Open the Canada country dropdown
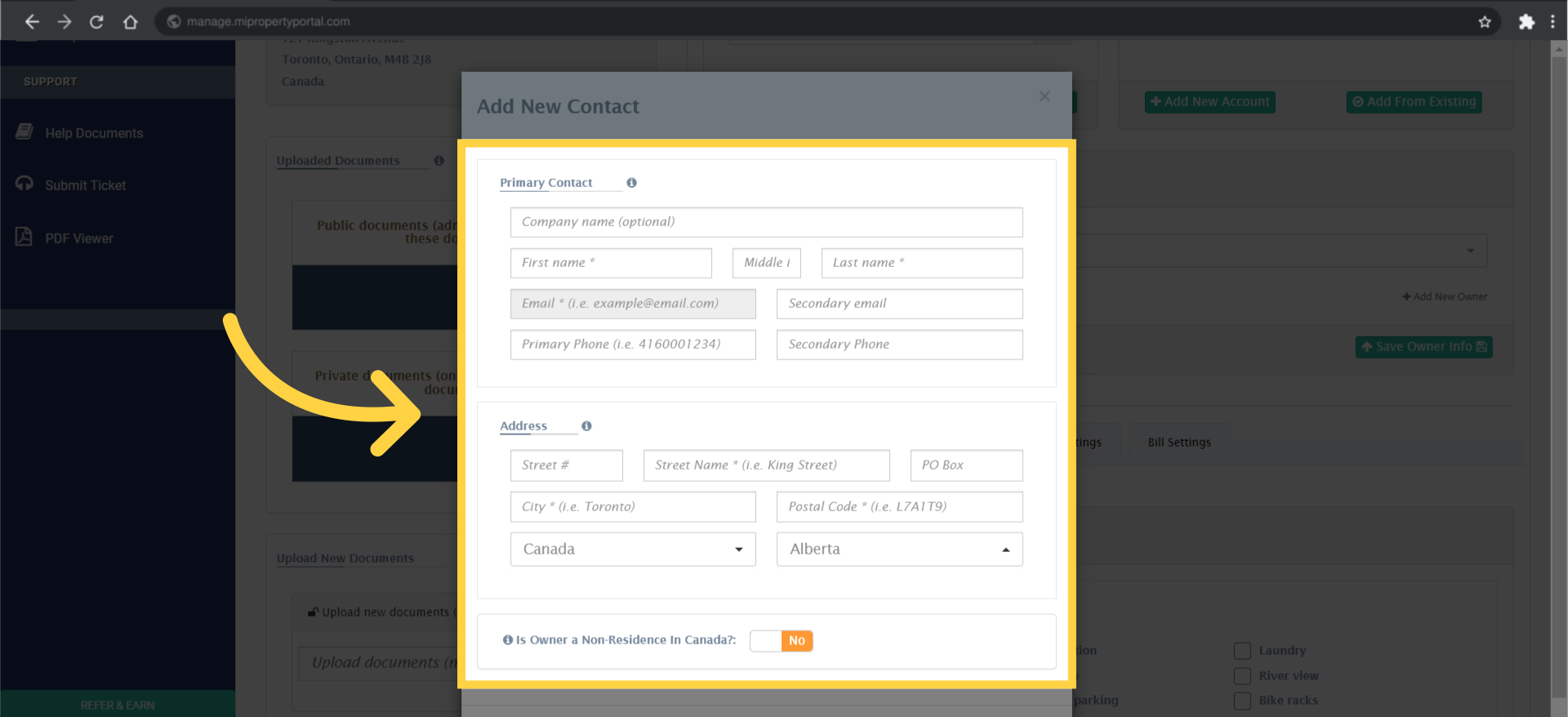The width and height of the screenshot is (1568, 717). [633, 550]
